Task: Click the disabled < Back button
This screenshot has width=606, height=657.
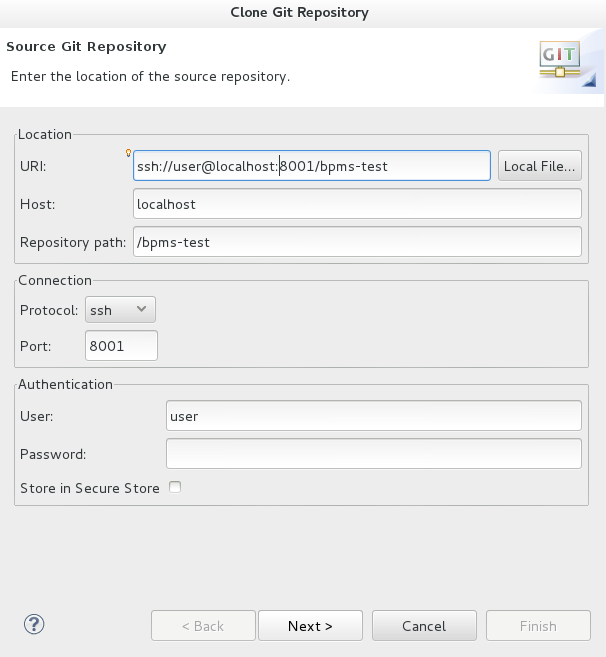Action: [x=202, y=626]
